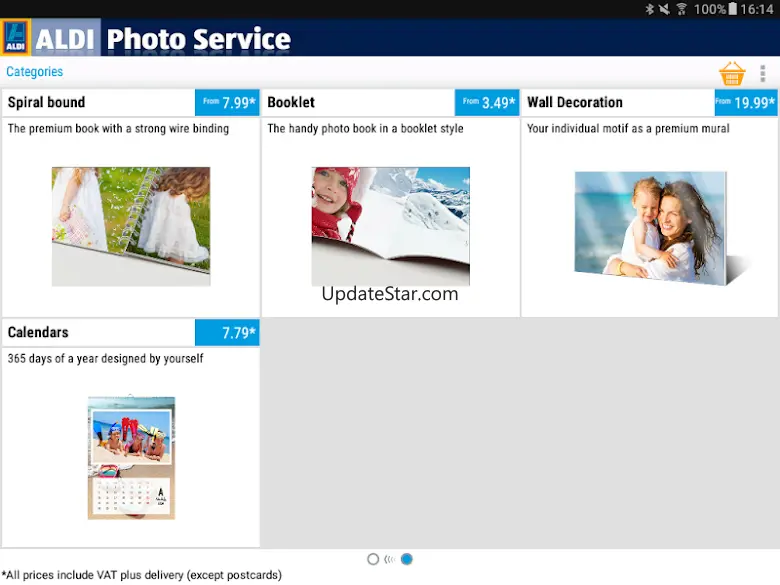Select the Wall Decoration 19.99 price tag
The height and width of the screenshot is (585, 780).
[x=746, y=102]
